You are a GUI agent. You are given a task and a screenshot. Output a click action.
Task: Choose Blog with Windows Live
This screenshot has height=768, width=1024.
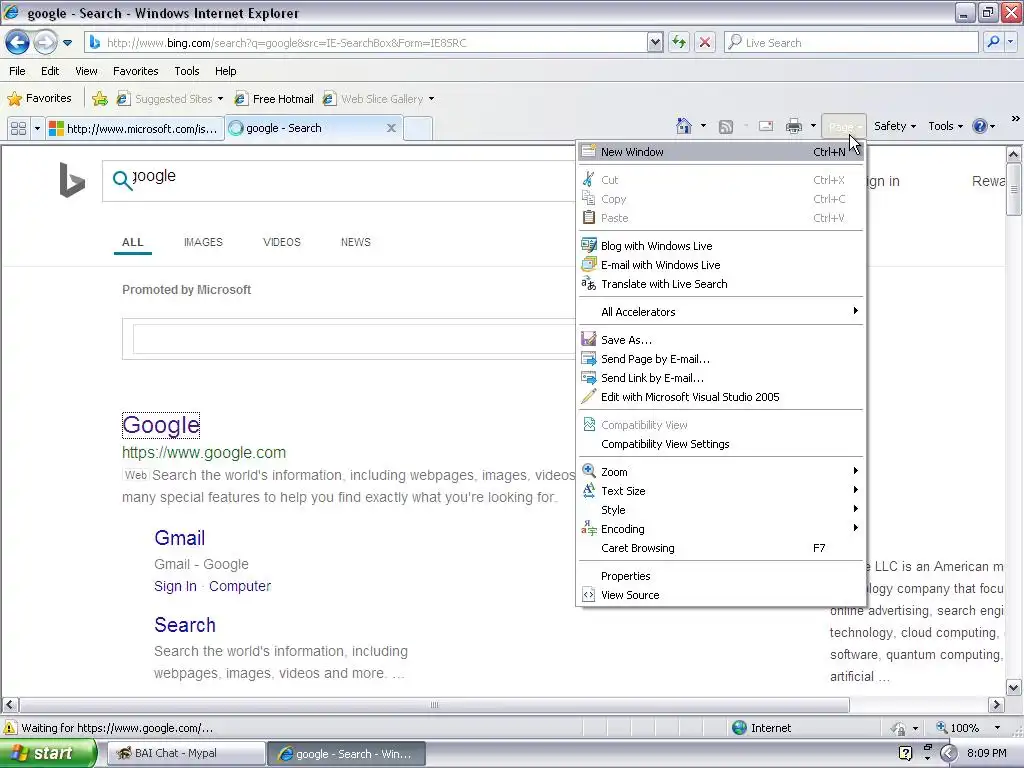point(720,246)
